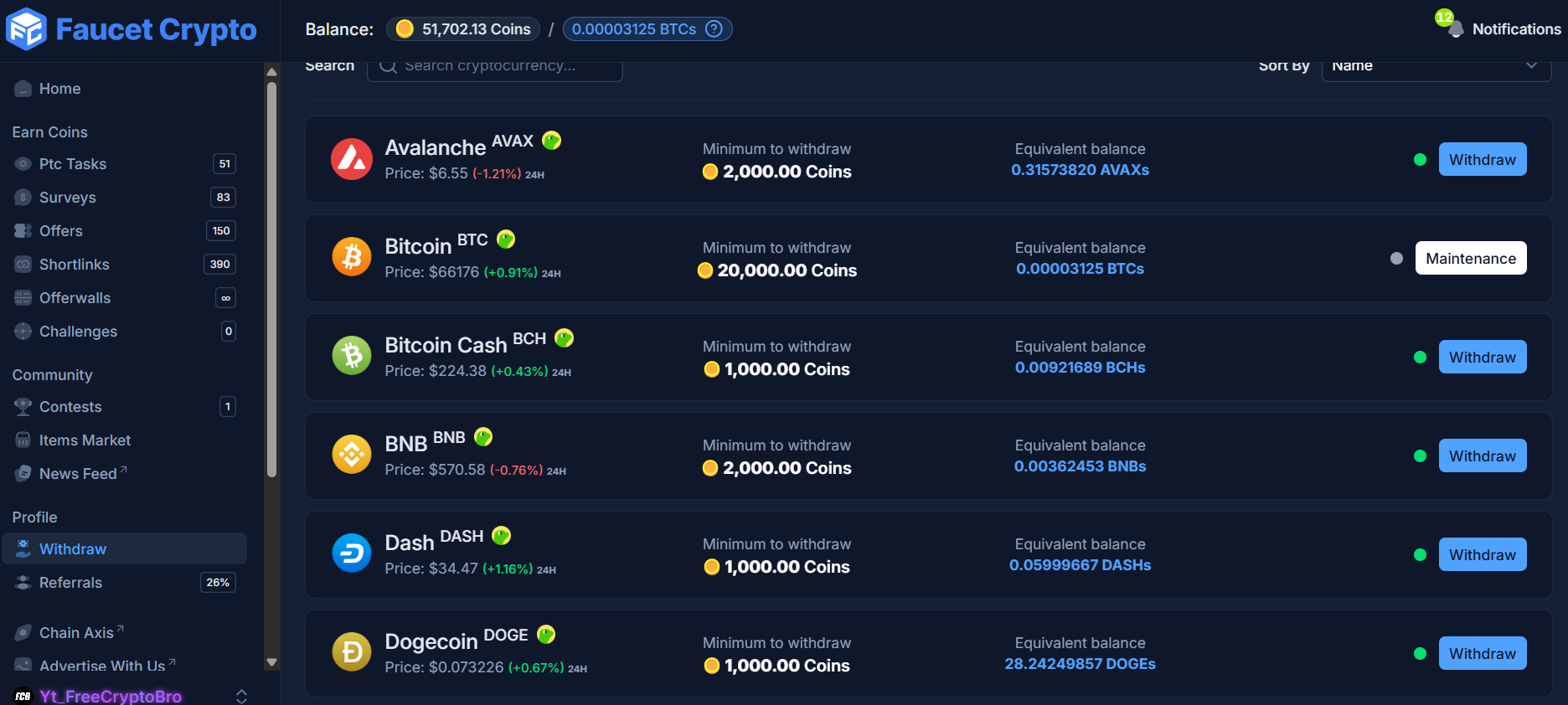This screenshot has width=1568, height=705.
Task: Click the Yt_FreeCryptoBro username
Action: [111, 696]
